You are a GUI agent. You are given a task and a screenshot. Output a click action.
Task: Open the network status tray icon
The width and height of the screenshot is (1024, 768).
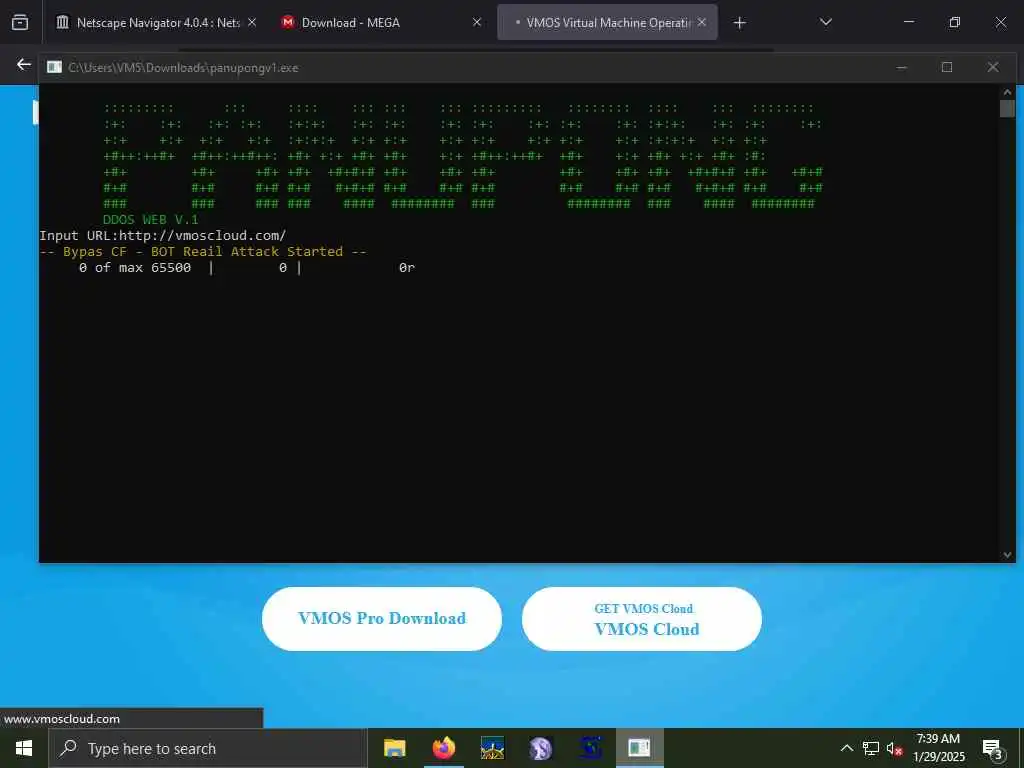pos(871,748)
